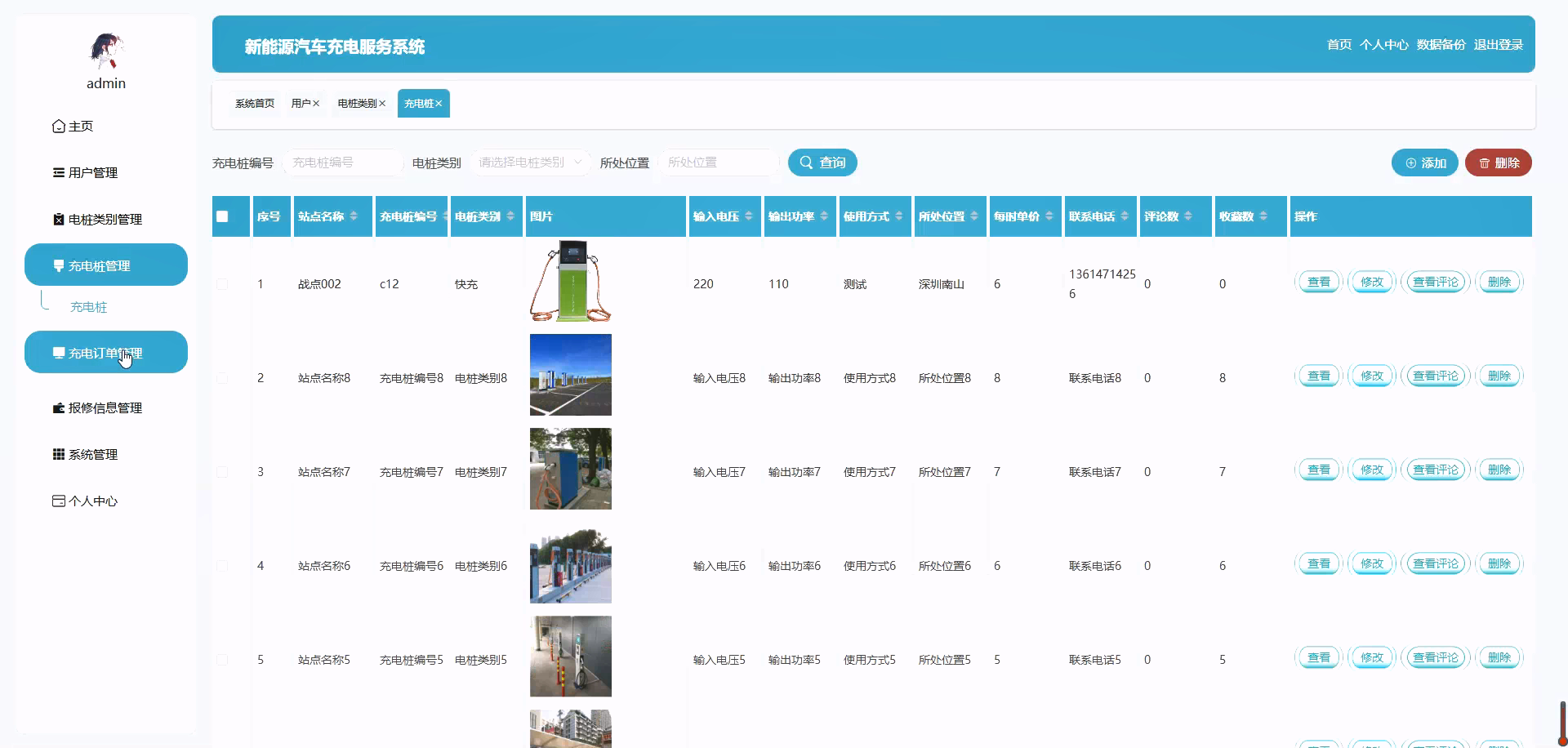Viewport: 1568px width, 748px height.
Task: Click the monitor icon beside 充电订单管理
Action: tap(59, 353)
